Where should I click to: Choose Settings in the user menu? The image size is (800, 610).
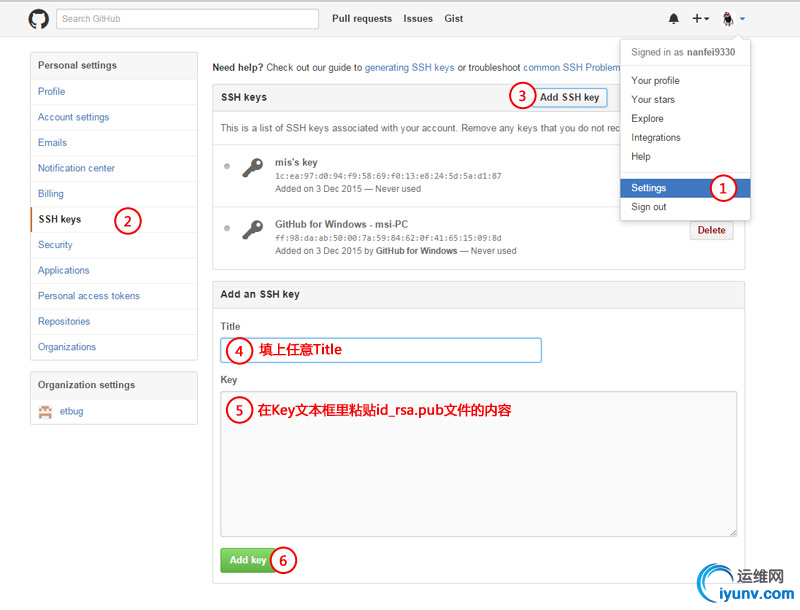pos(685,188)
